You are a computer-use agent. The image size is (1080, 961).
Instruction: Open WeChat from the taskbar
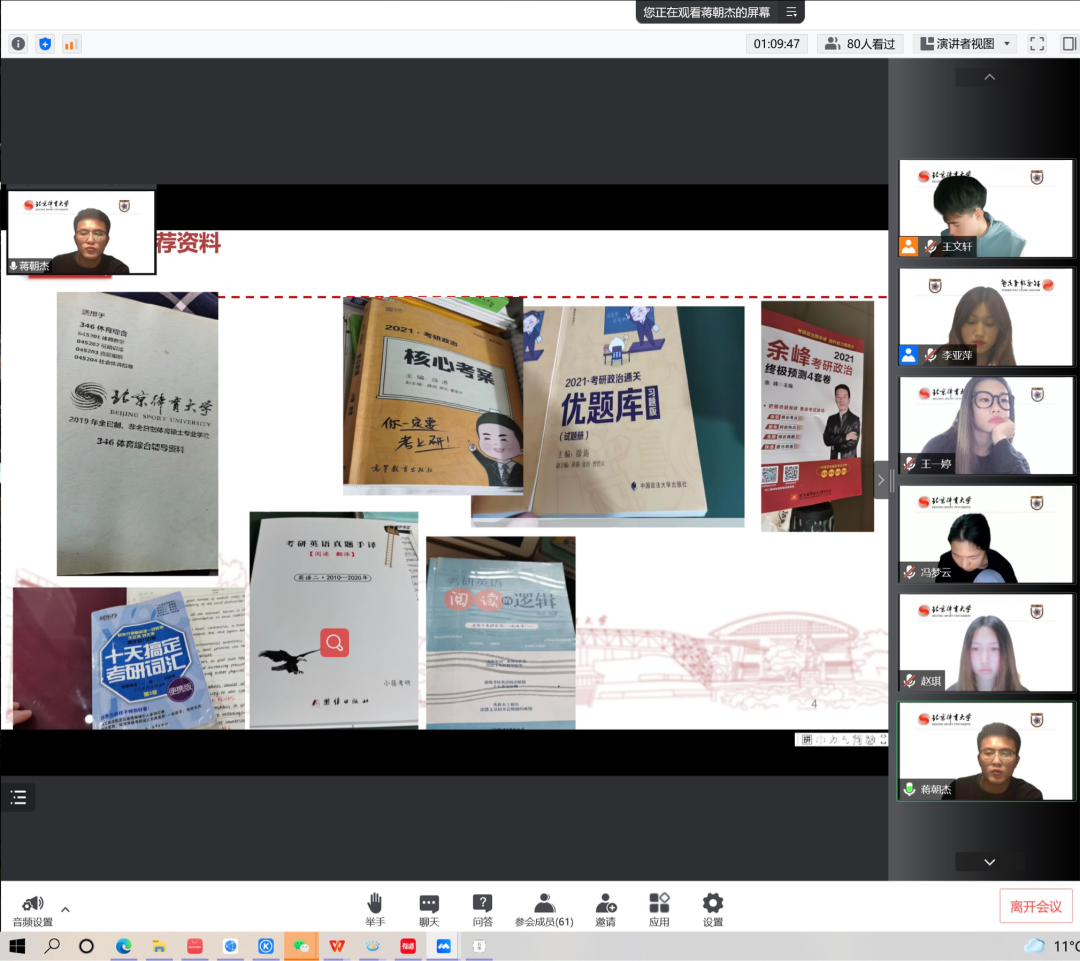coord(301,947)
